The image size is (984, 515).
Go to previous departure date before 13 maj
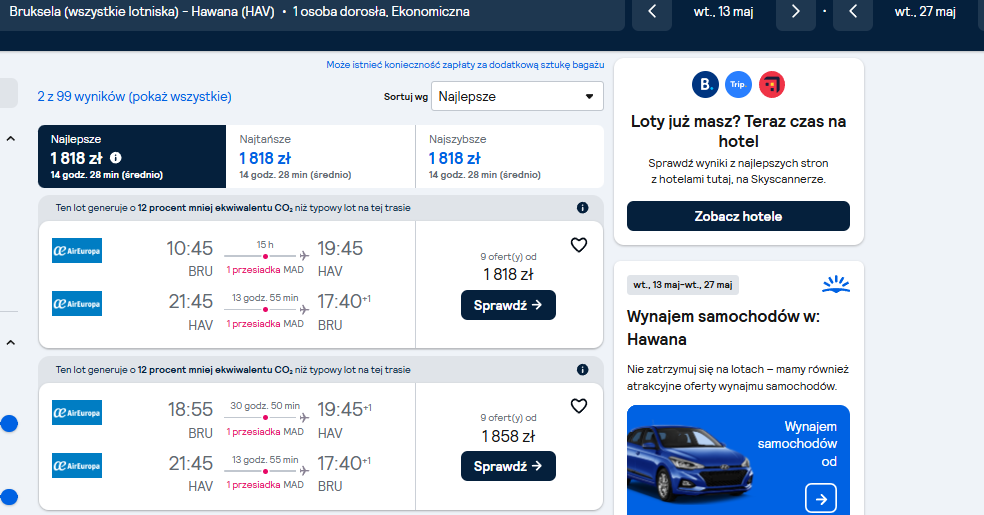[x=652, y=11]
